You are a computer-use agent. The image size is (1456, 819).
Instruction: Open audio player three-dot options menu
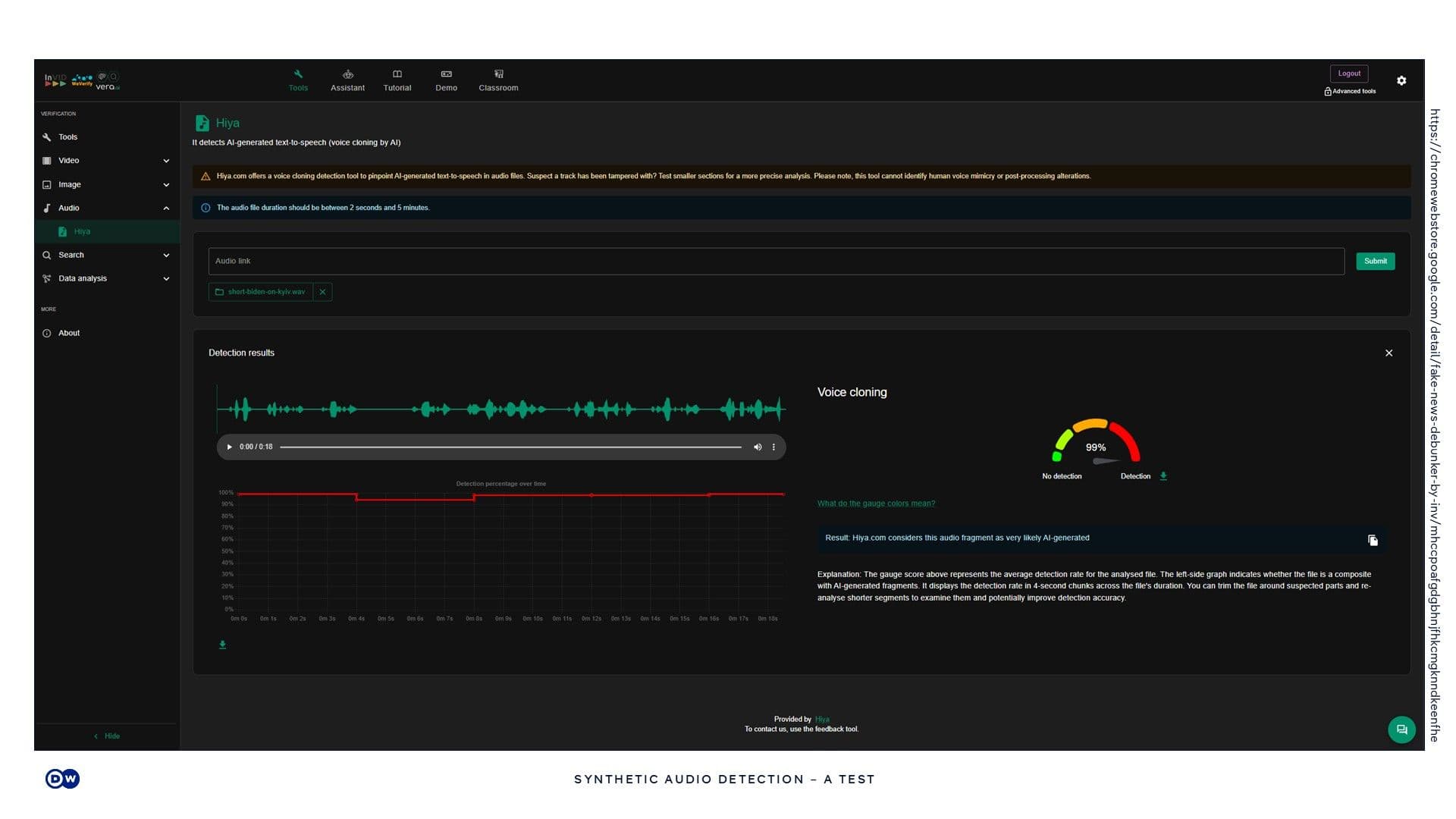[773, 447]
